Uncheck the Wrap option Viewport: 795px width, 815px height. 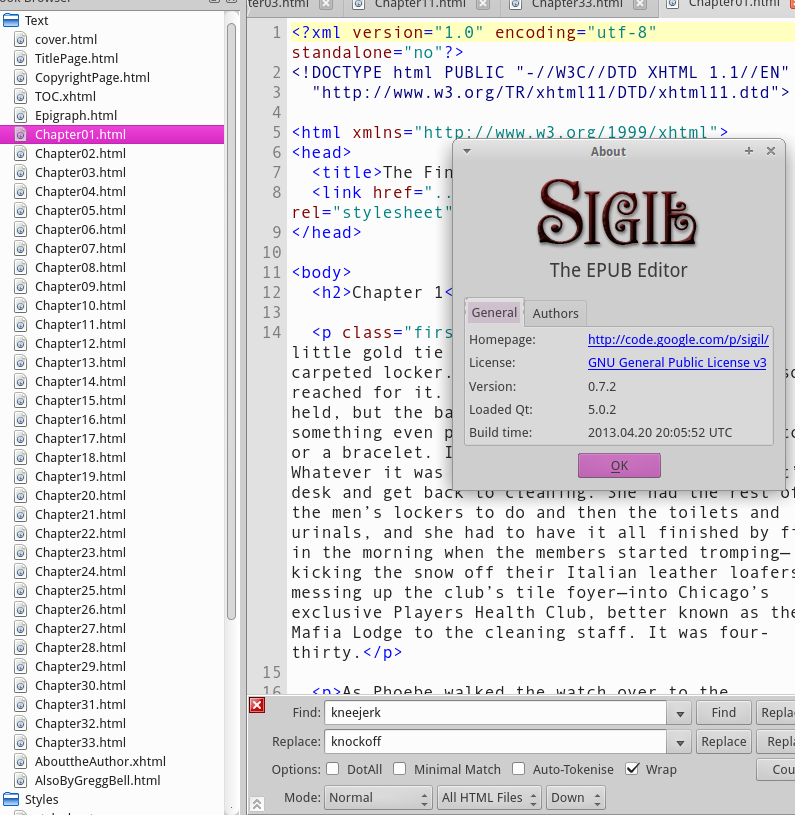click(x=632, y=769)
